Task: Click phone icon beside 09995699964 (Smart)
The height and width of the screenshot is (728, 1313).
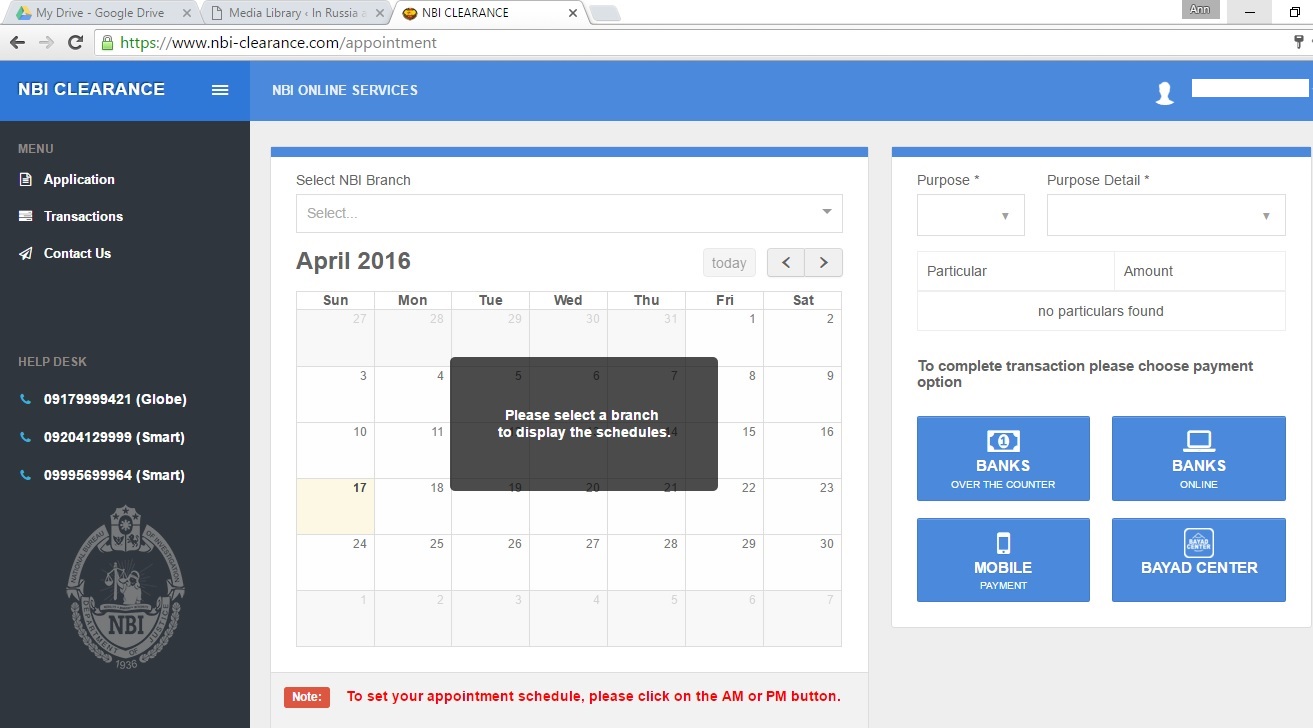Action: [26, 476]
